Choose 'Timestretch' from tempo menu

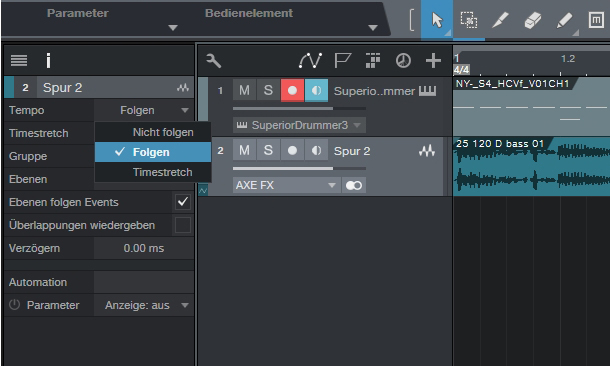(153, 172)
